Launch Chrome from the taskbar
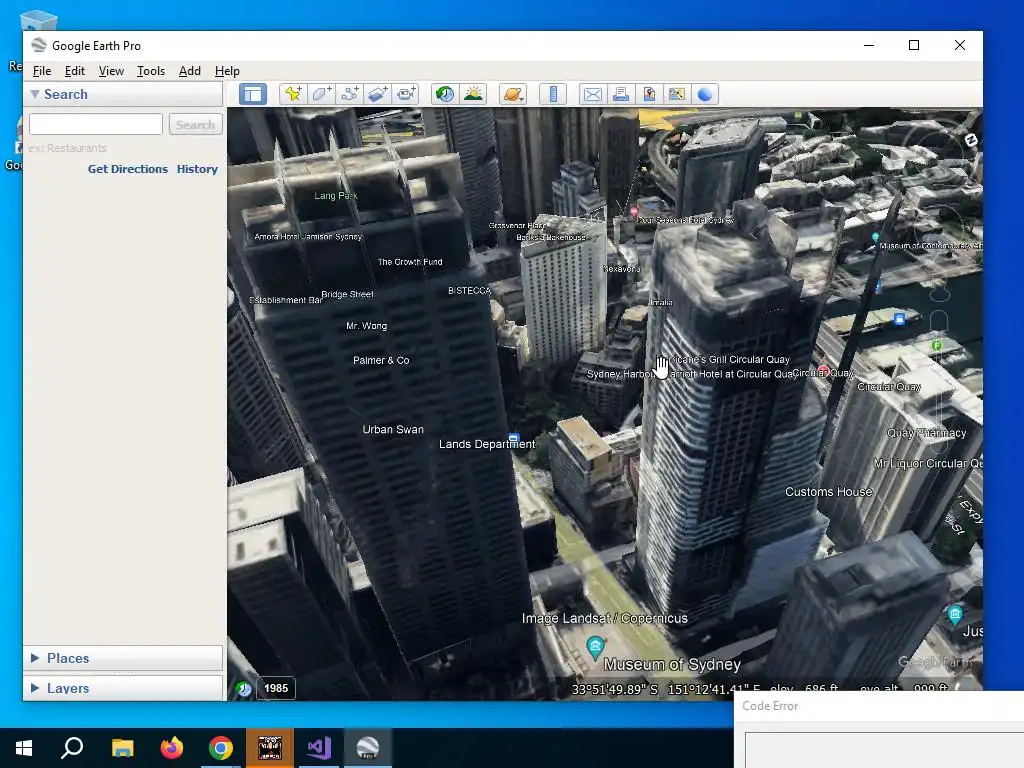 (221, 748)
